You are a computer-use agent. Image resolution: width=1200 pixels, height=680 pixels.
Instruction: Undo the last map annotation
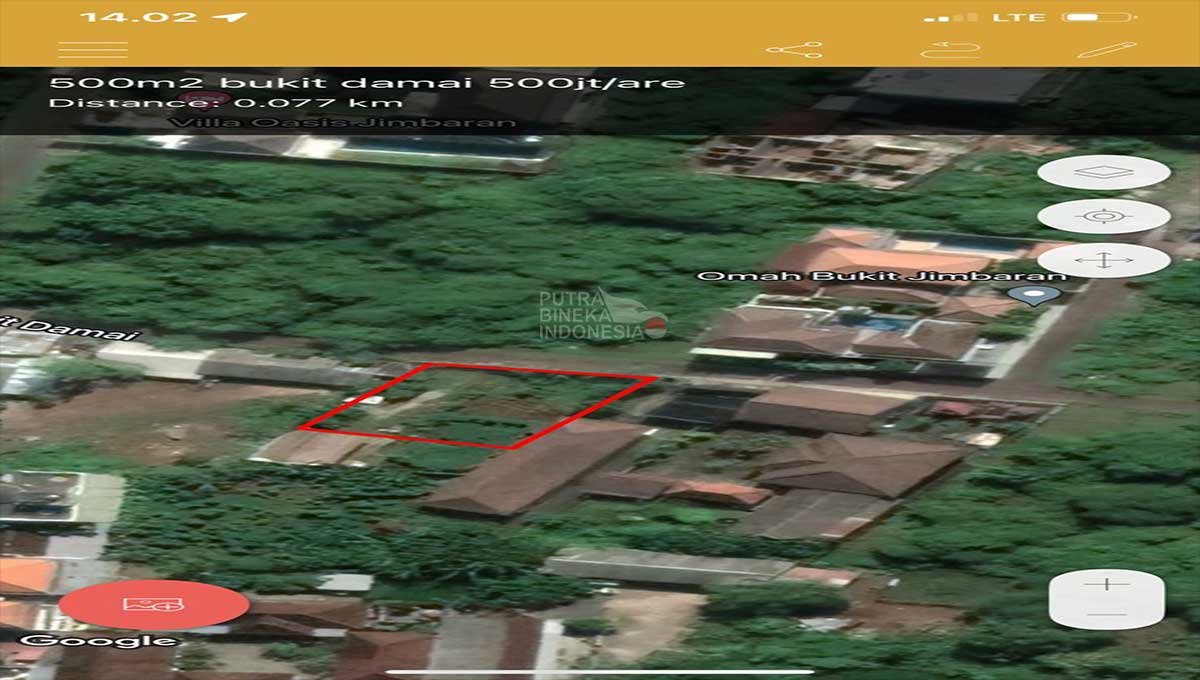tap(948, 47)
